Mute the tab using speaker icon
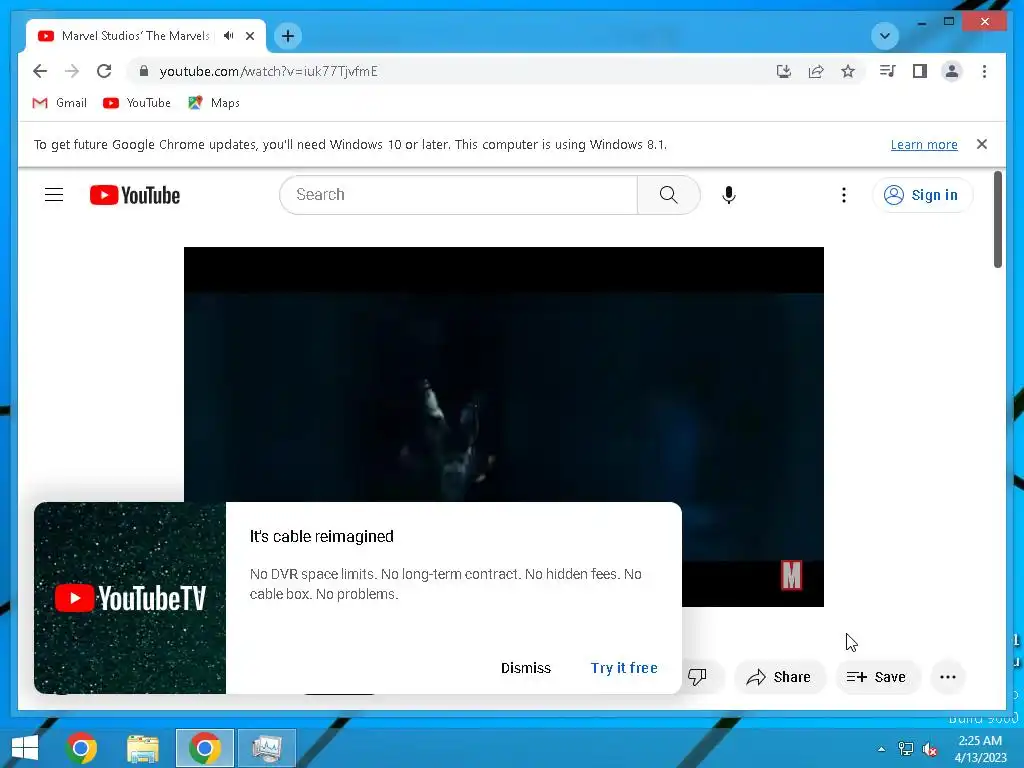The width and height of the screenshot is (1024, 768). pyautogui.click(x=229, y=36)
